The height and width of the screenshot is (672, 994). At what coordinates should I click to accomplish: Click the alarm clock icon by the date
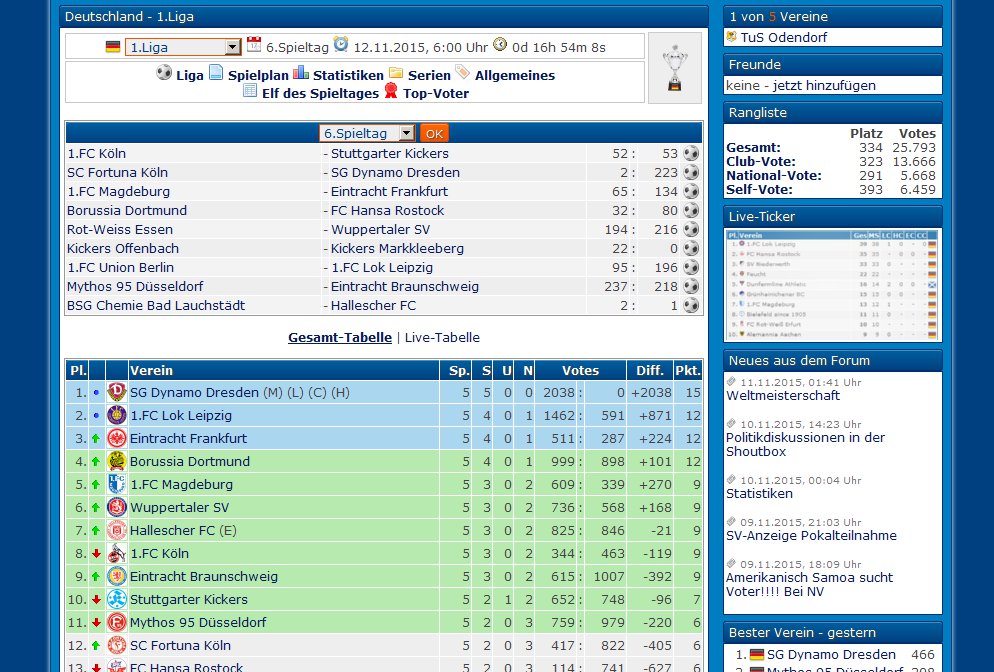coord(341,44)
